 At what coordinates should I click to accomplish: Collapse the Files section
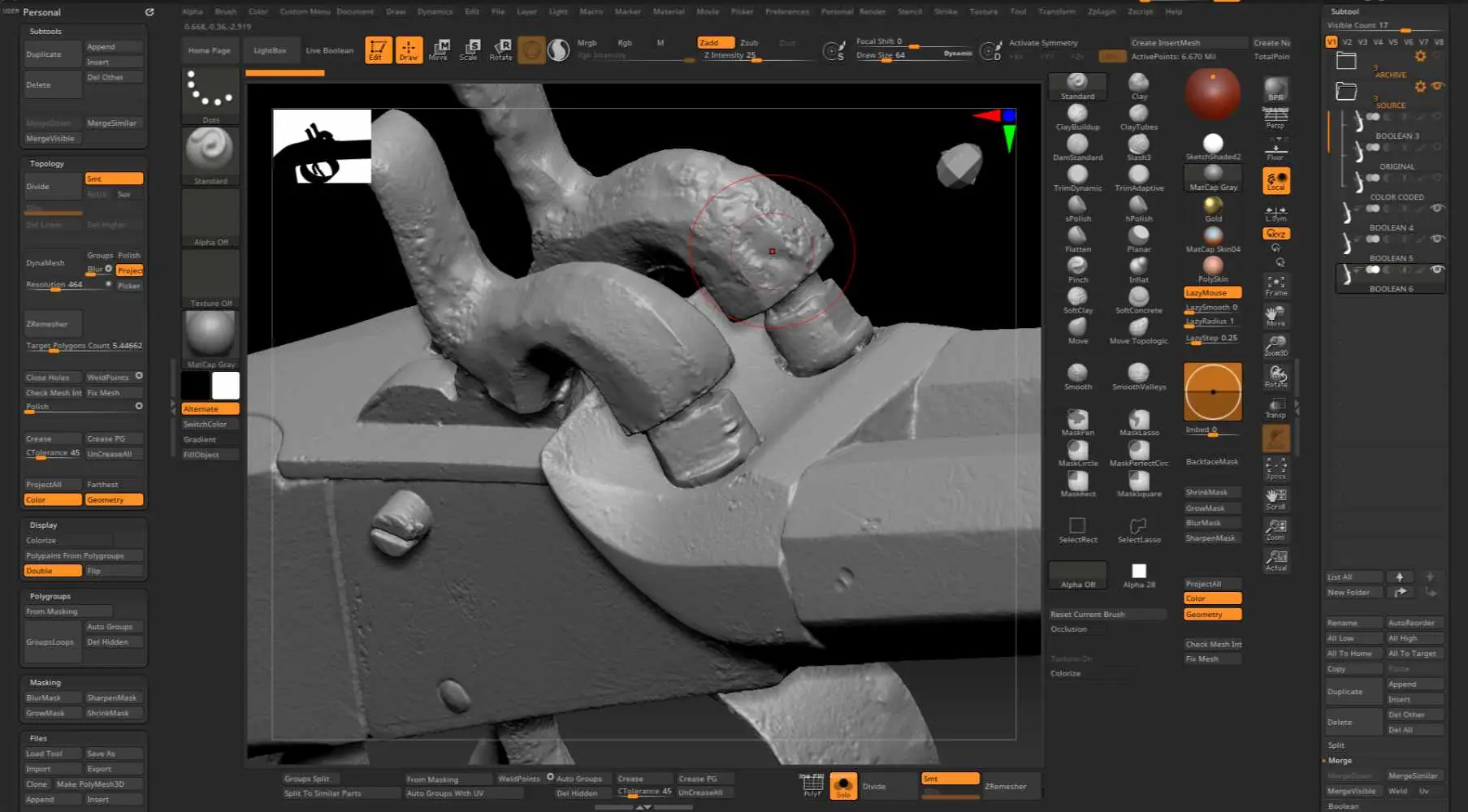point(38,738)
